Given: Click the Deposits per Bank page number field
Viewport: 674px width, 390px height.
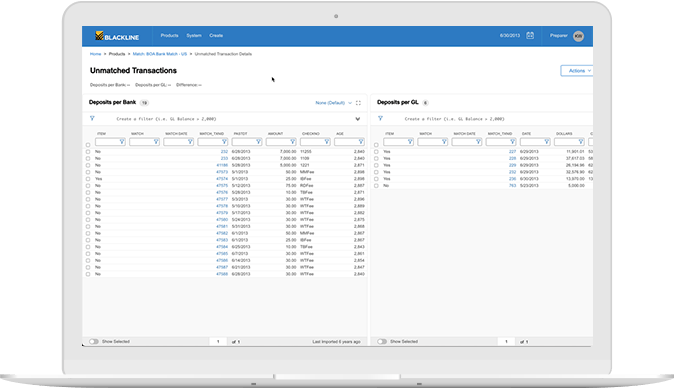Looking at the screenshot, I should [218, 341].
